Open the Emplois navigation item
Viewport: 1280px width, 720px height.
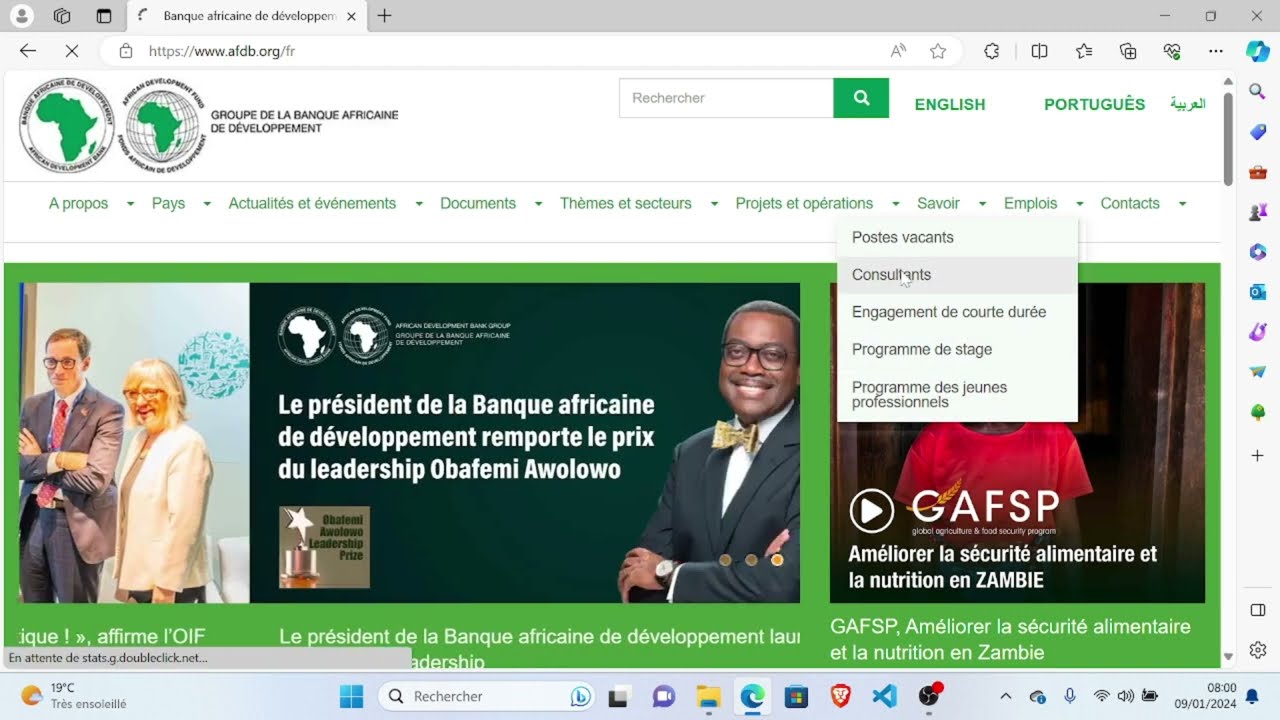1030,203
